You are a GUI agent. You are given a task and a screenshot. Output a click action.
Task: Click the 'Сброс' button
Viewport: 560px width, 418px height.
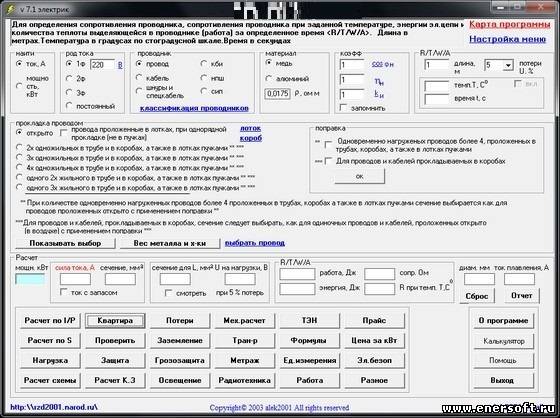pyautogui.click(x=477, y=296)
